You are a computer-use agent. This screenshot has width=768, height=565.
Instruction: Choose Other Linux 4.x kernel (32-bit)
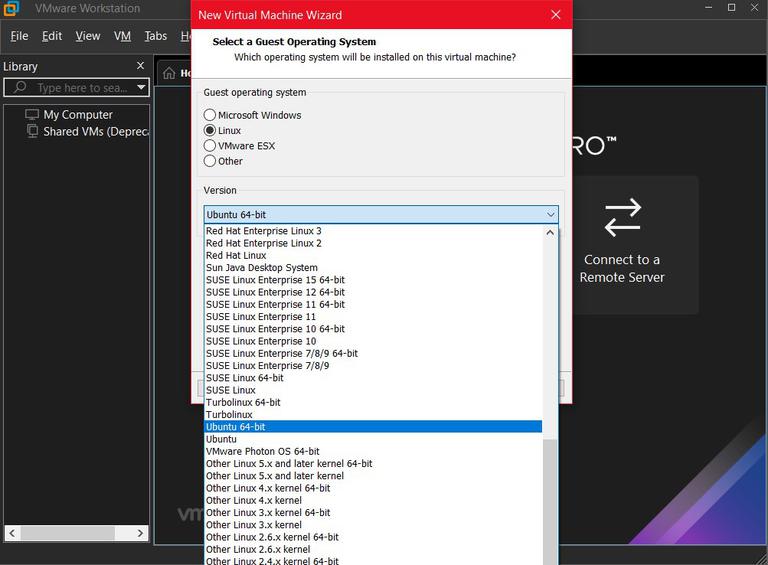coord(373,500)
